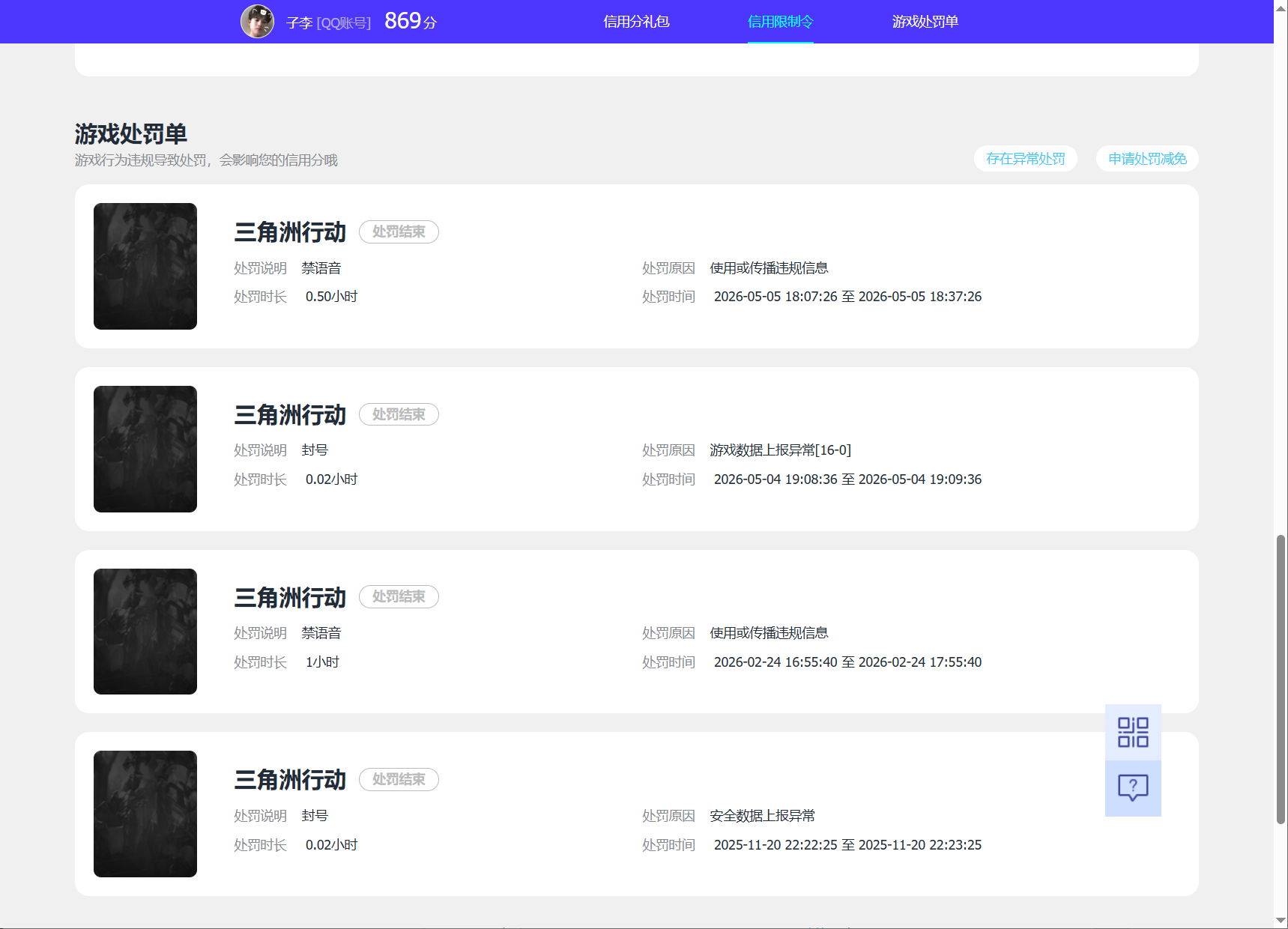Open game thumbnail of 2026-05-05 penalty
This screenshot has width=1288, height=929.
click(145, 266)
